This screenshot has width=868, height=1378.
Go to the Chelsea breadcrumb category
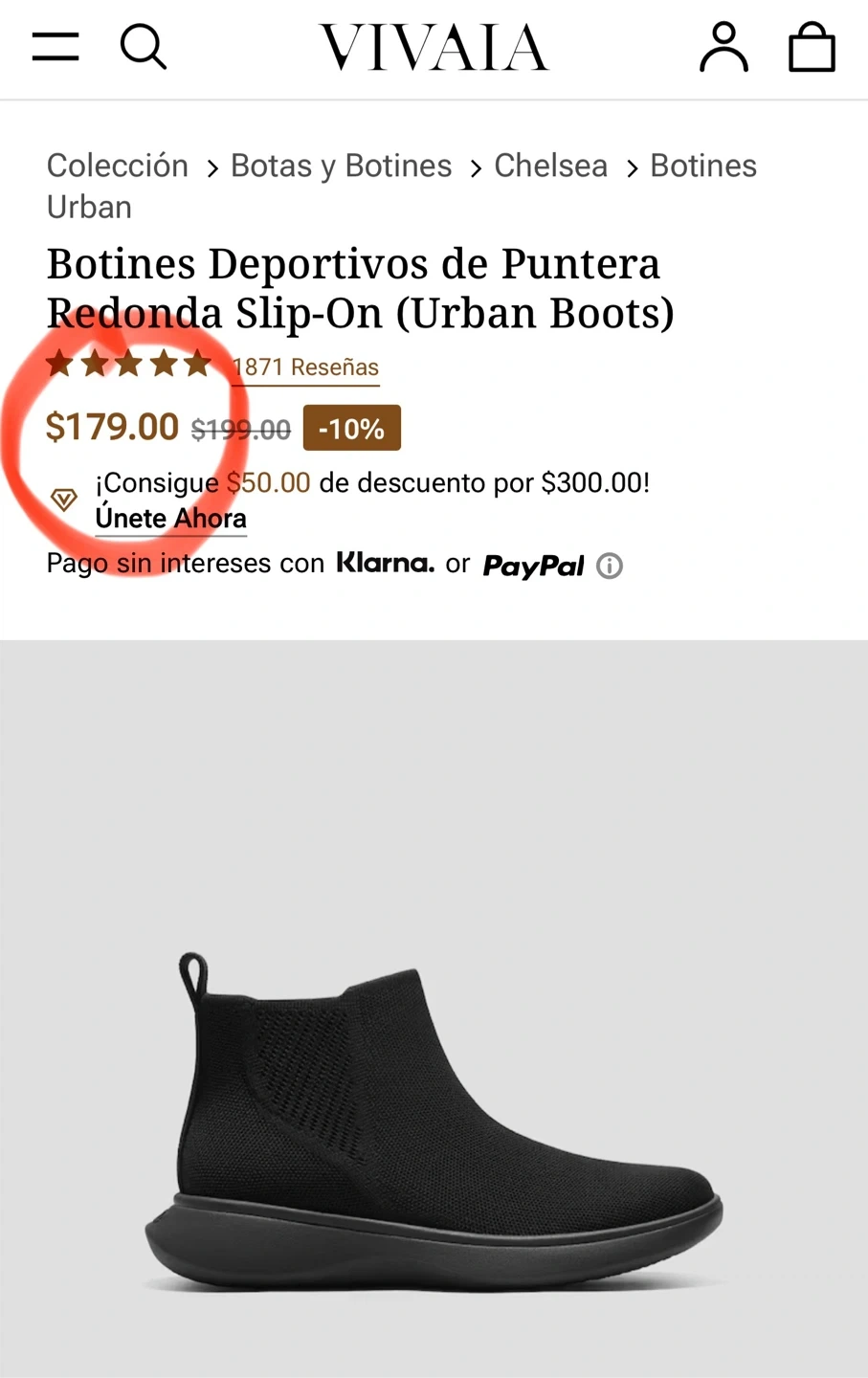pos(550,166)
